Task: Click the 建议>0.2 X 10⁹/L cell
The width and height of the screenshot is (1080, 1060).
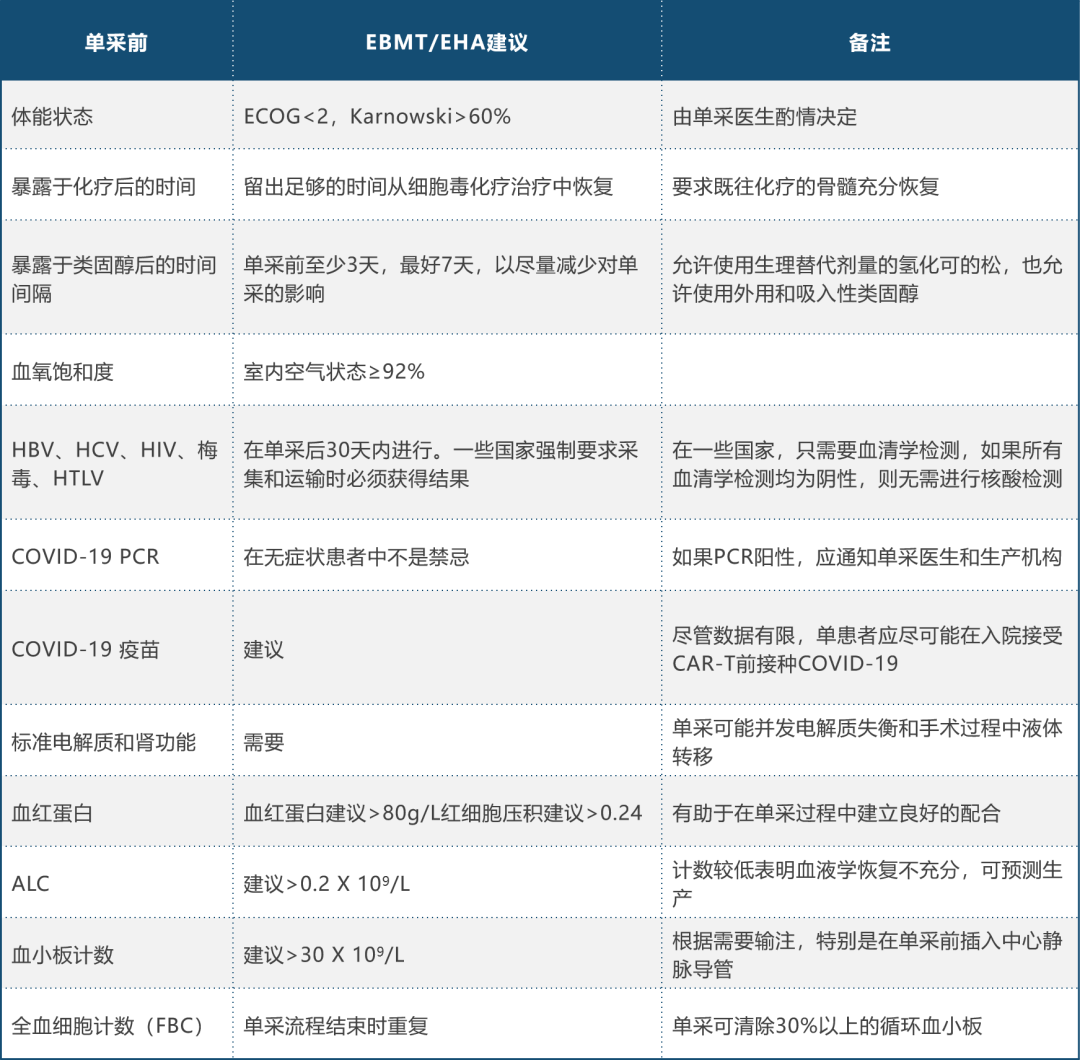Action: pos(326,884)
